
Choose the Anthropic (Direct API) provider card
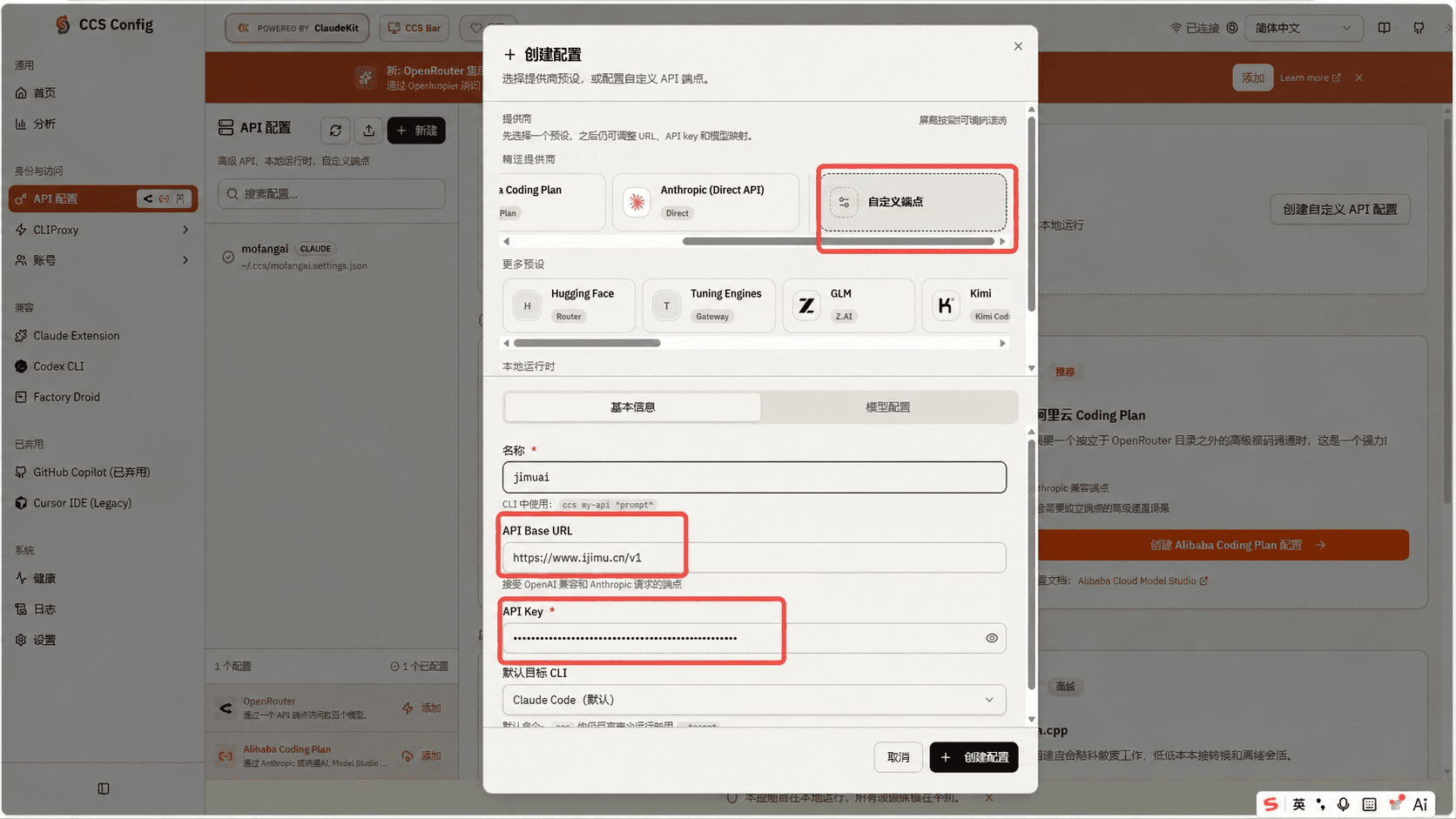pos(705,202)
